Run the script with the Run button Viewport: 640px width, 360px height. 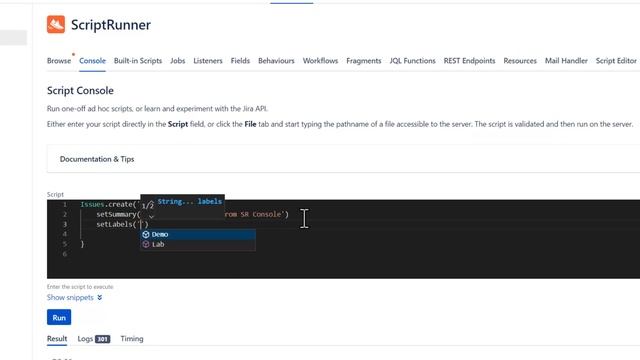[x=59, y=317]
